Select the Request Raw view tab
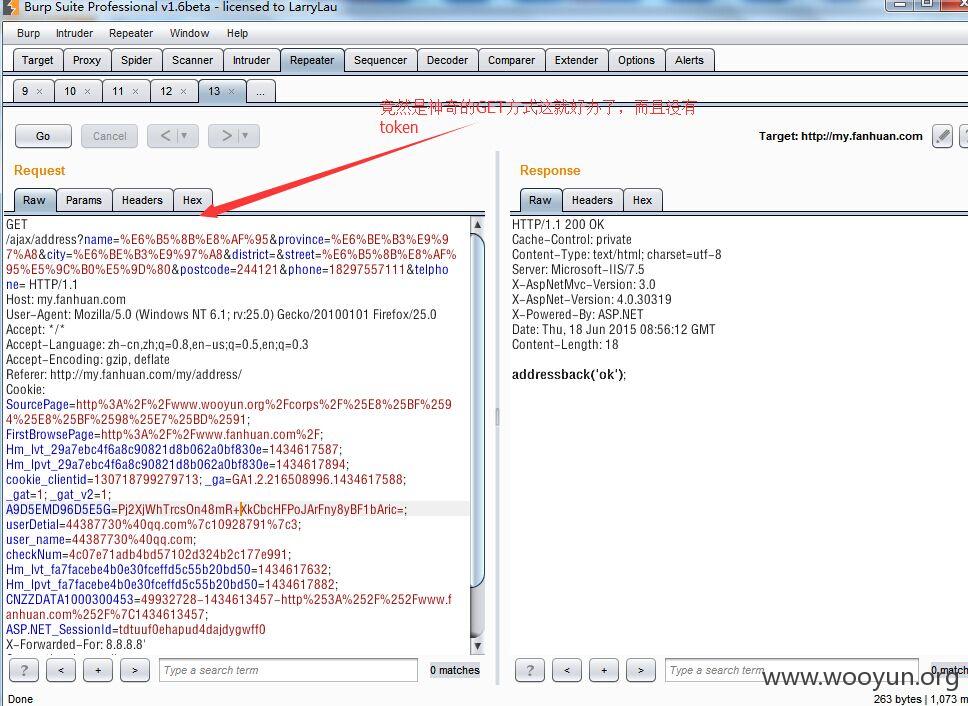This screenshot has height=706, width=968. point(35,200)
